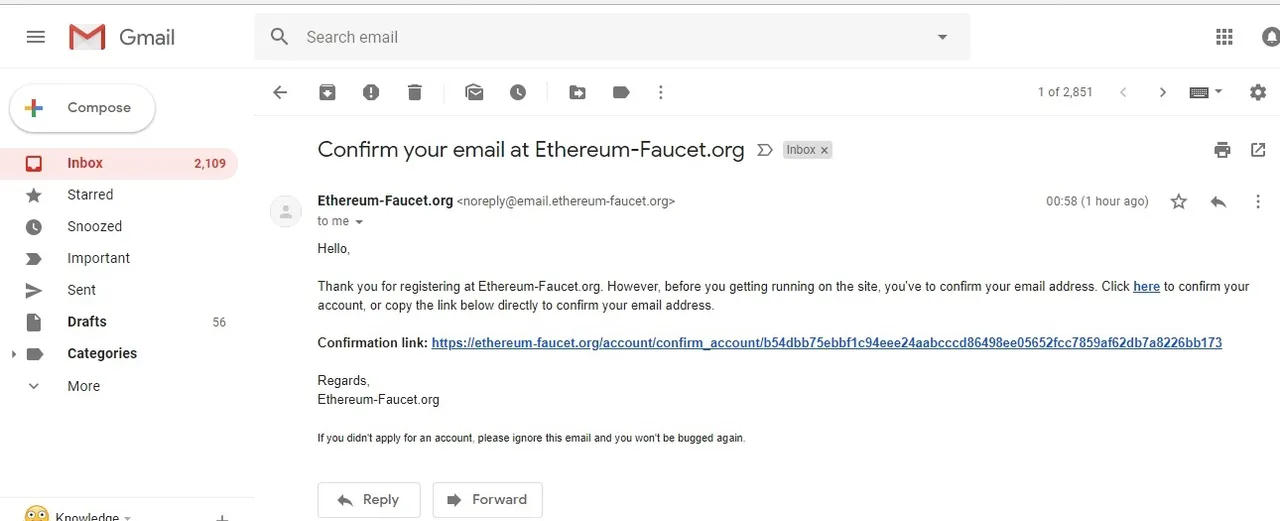Open the "here" confirmation link

[1146, 286]
